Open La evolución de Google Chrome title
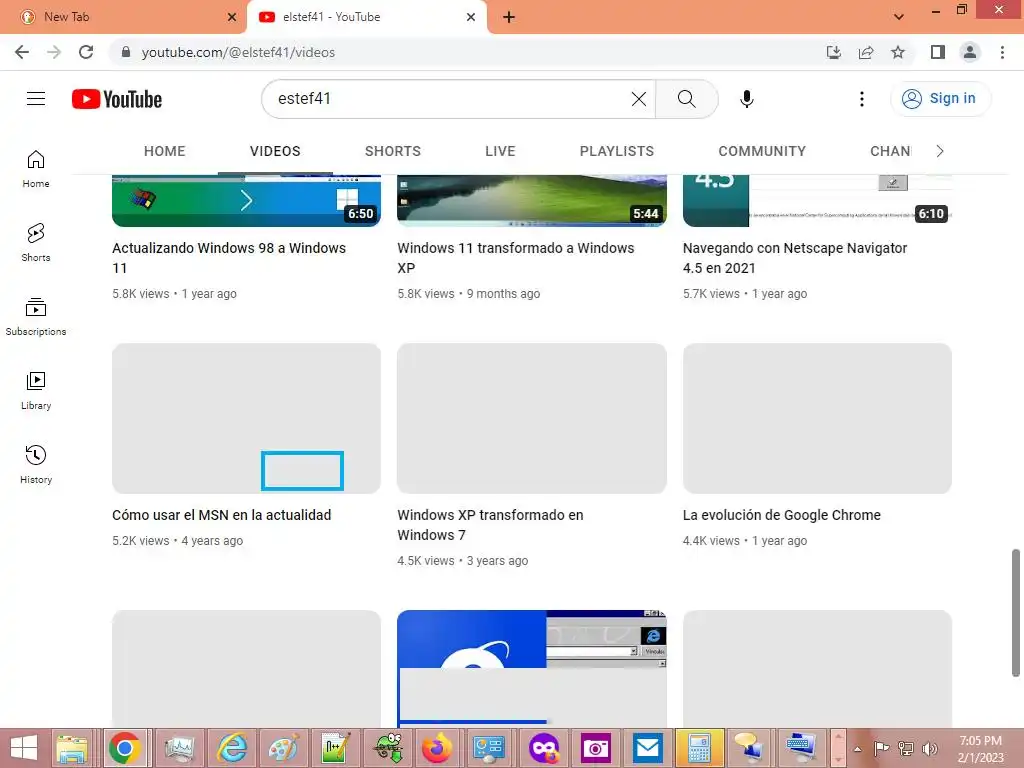 782,515
